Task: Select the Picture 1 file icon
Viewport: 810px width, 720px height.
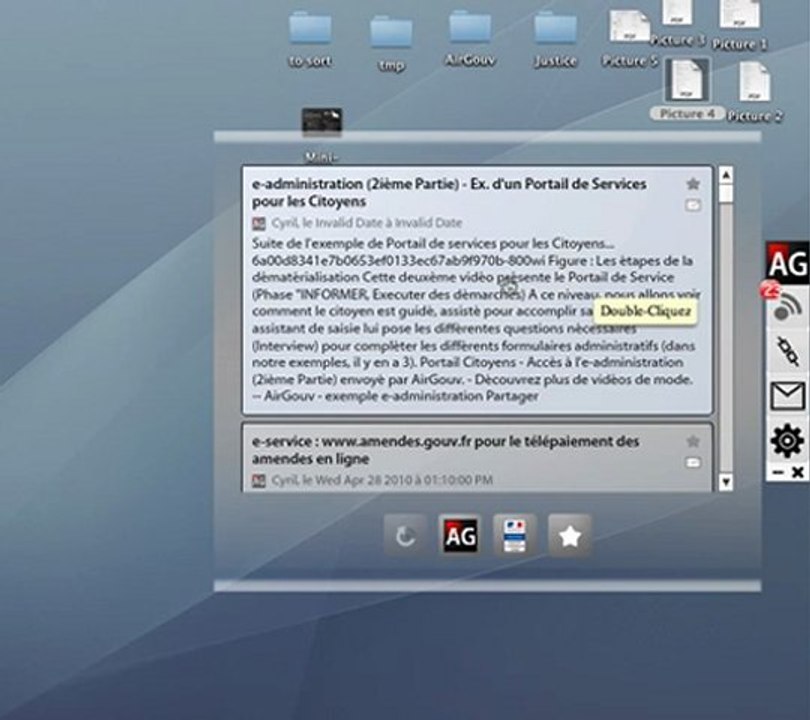Action: (740, 14)
